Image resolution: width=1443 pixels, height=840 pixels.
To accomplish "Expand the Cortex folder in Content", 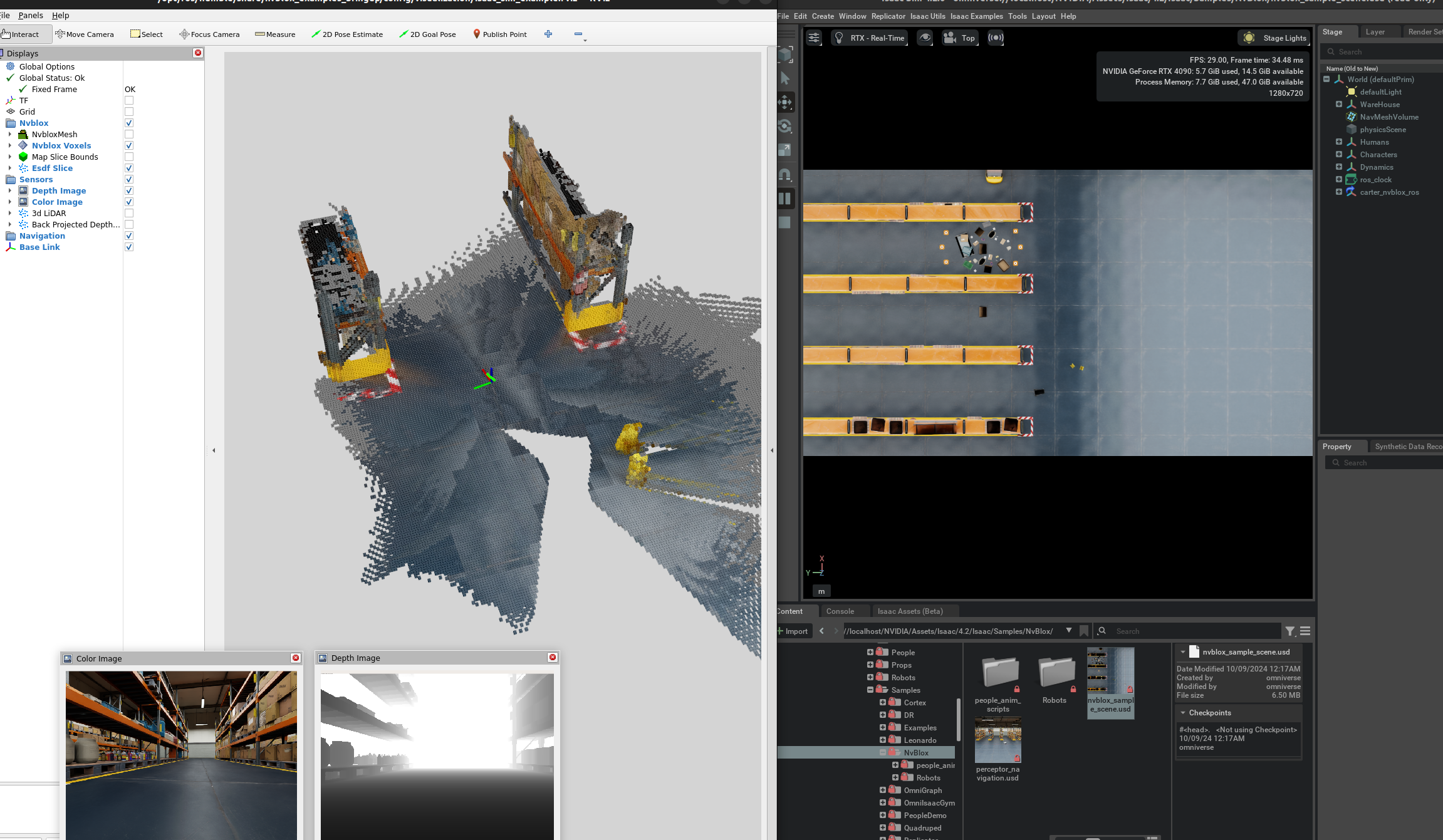I will tap(883, 702).
